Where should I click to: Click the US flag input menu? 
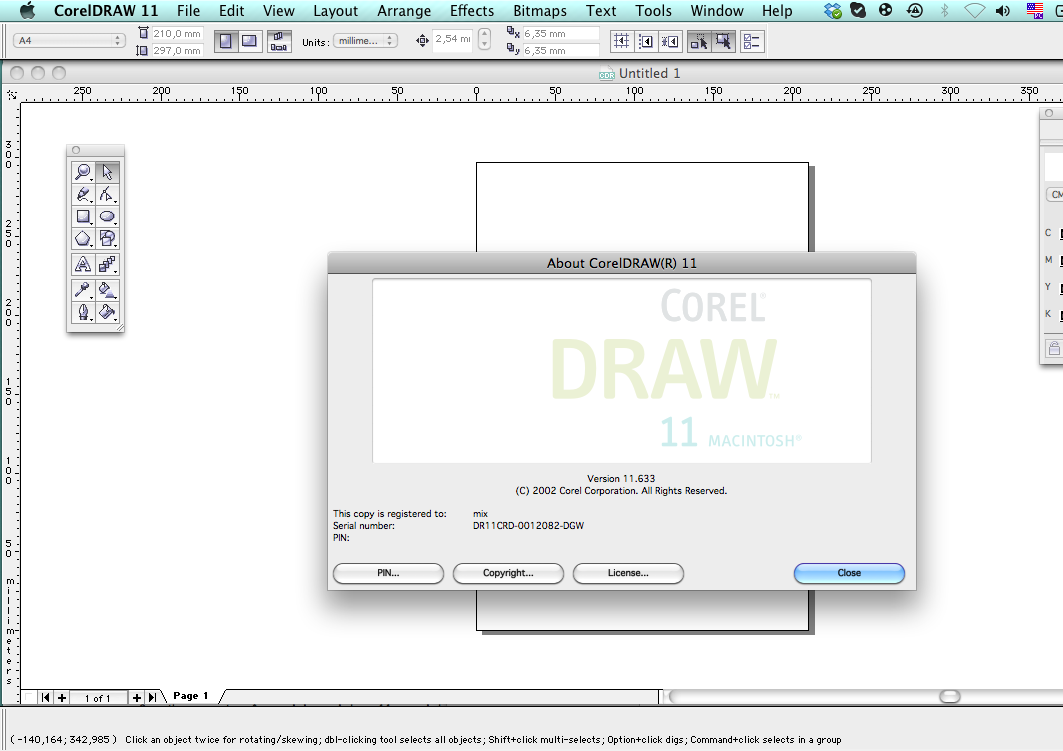[1035, 11]
